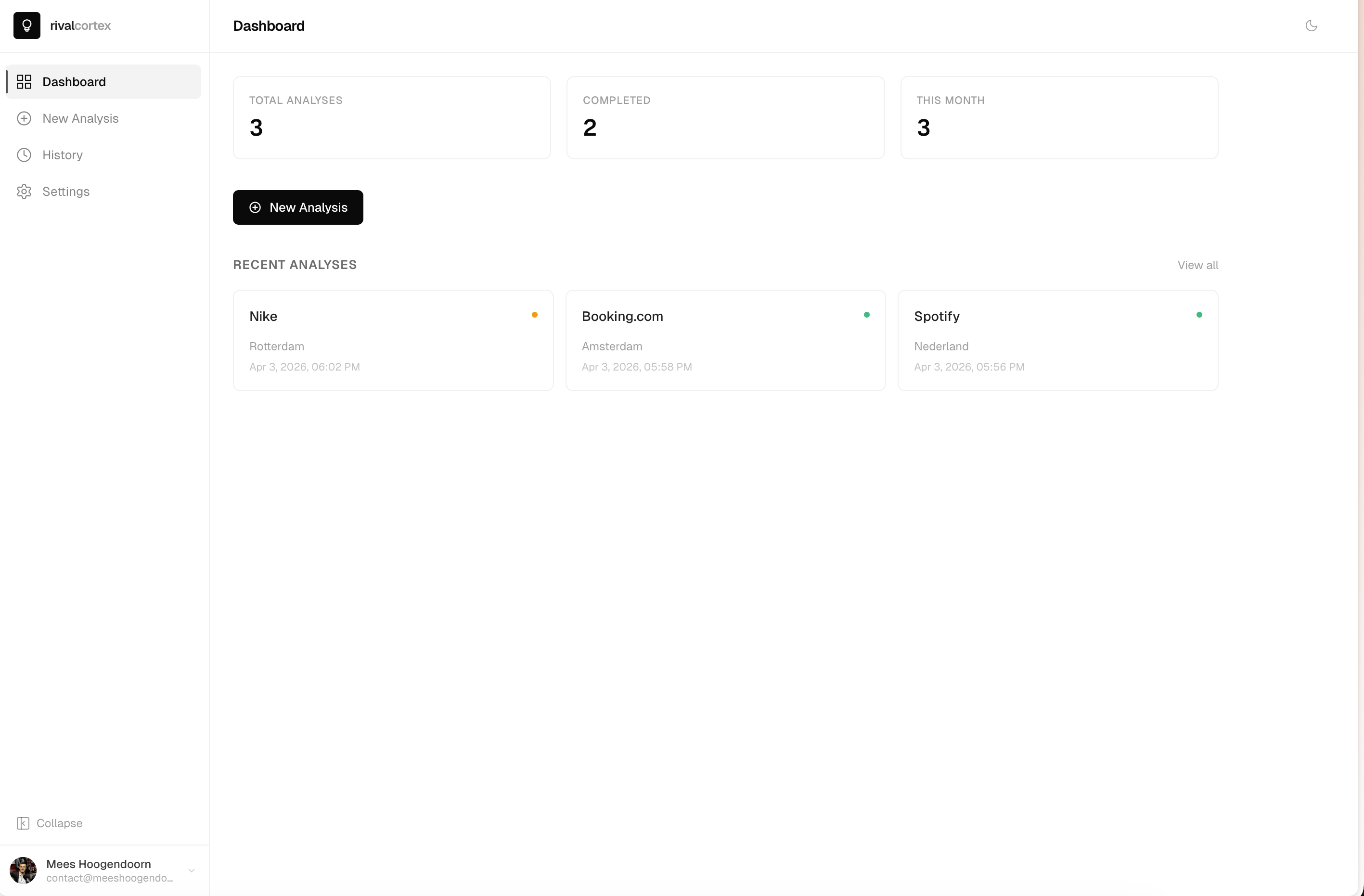Collapse the sidebar using Collapse label
This screenshot has height=896, width=1364.
pos(60,823)
